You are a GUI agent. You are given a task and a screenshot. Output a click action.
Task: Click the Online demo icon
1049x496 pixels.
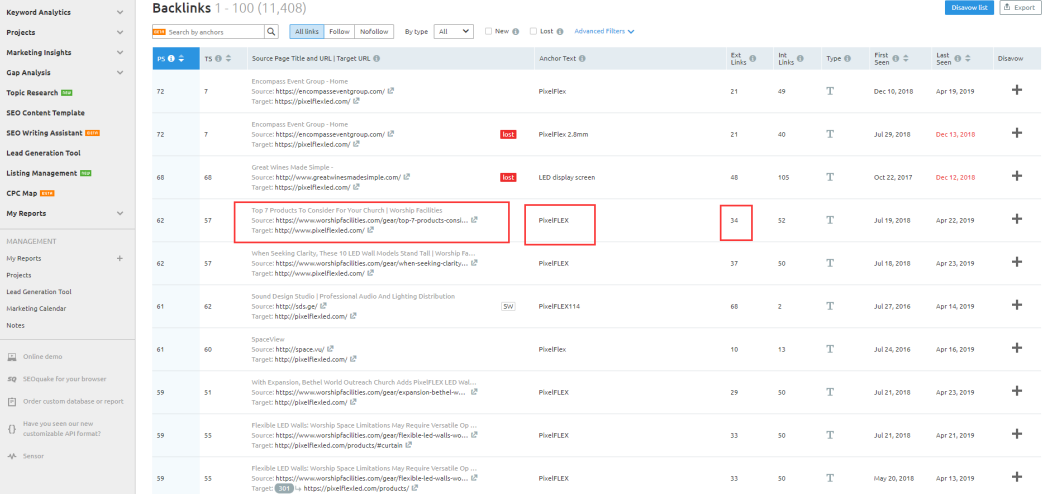tap(11, 357)
